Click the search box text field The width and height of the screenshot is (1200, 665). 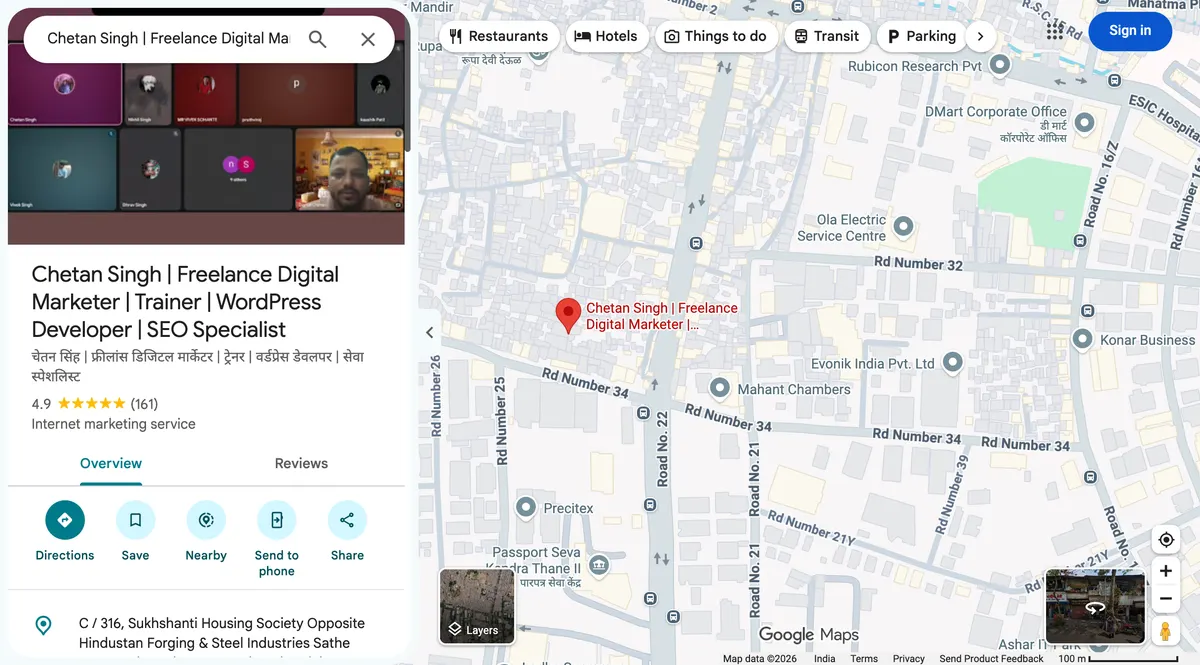(x=168, y=39)
